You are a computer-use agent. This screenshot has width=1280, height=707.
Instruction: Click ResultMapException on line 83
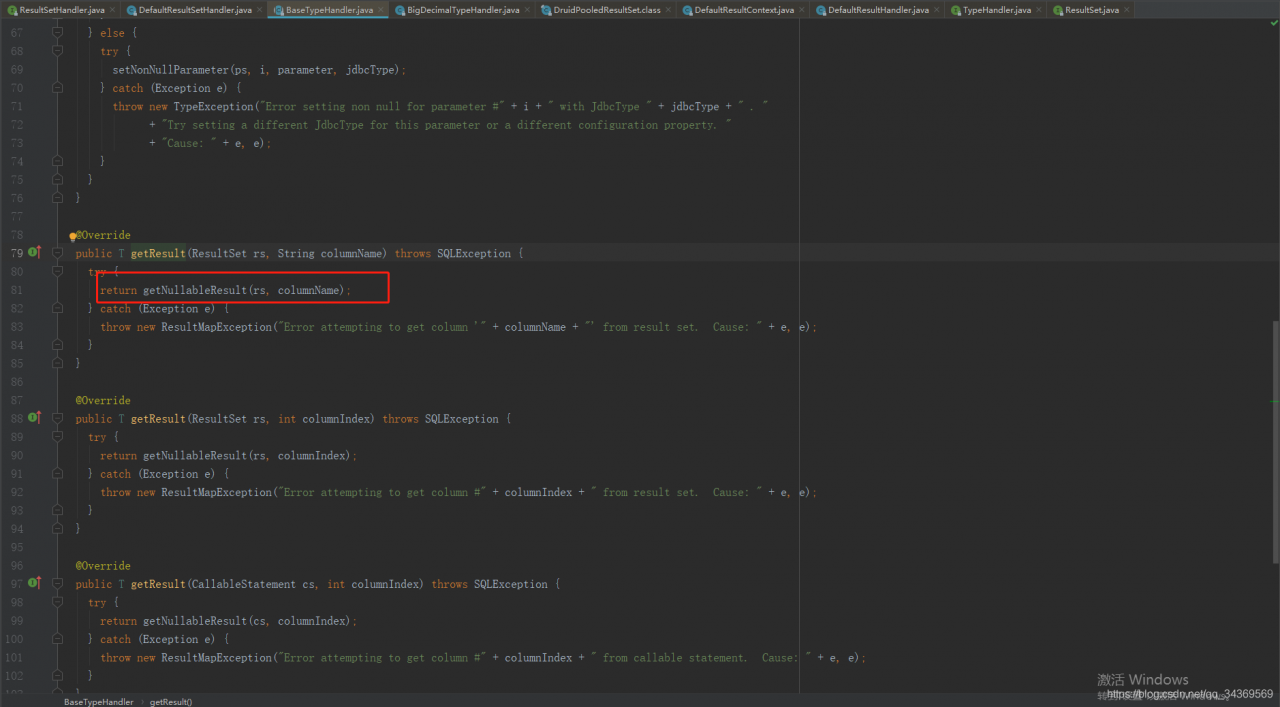point(217,327)
